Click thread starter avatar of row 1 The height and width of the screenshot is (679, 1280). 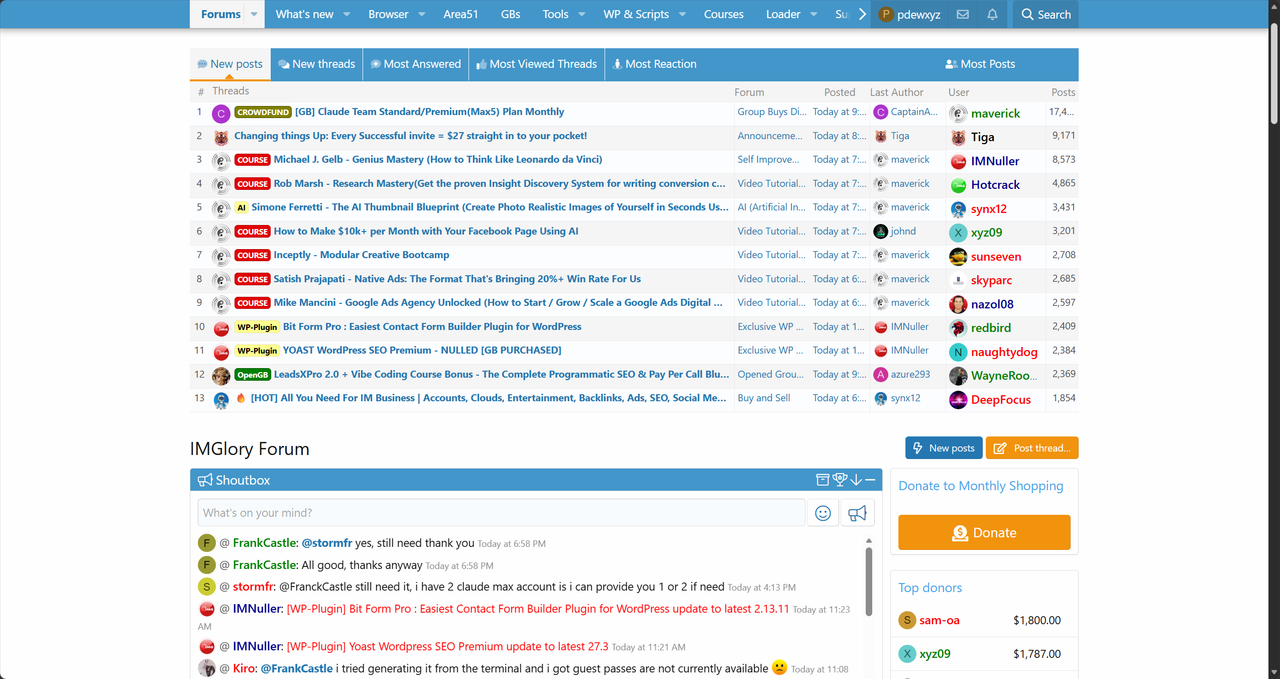pyautogui.click(x=221, y=113)
